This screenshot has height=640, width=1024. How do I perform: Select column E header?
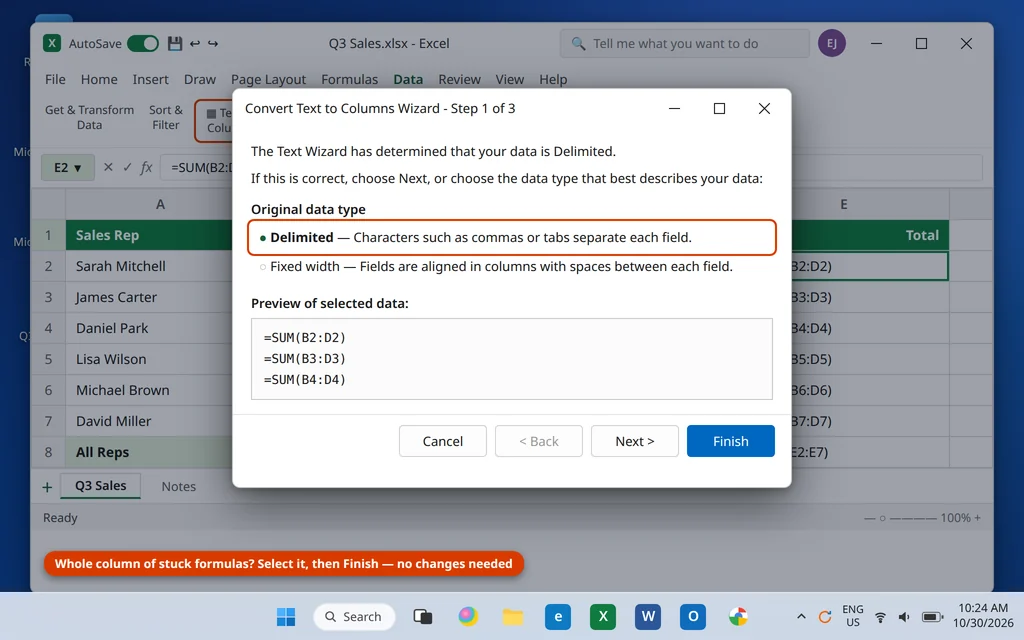tap(870, 204)
